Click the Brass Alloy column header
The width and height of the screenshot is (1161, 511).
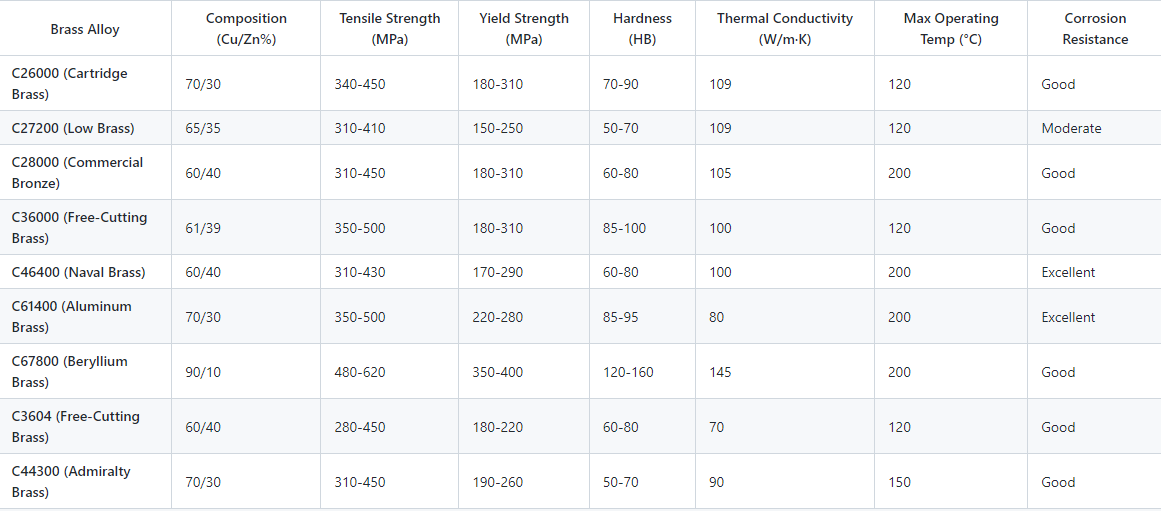click(85, 29)
